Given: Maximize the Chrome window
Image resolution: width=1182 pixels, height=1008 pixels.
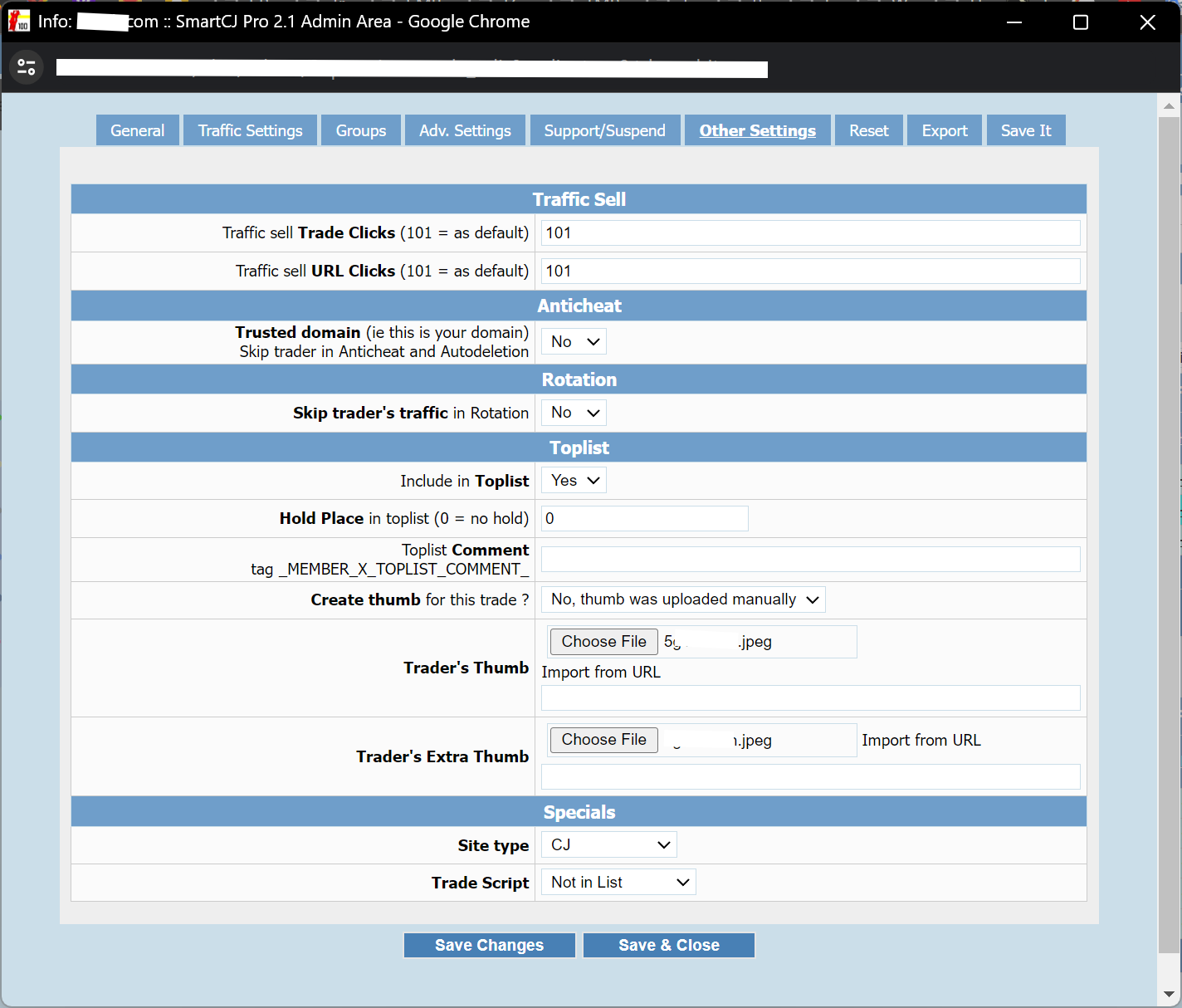Looking at the screenshot, I should 1081,22.
